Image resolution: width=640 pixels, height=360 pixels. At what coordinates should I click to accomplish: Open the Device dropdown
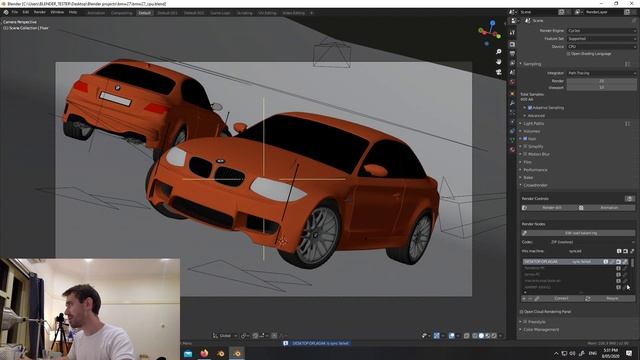601,47
